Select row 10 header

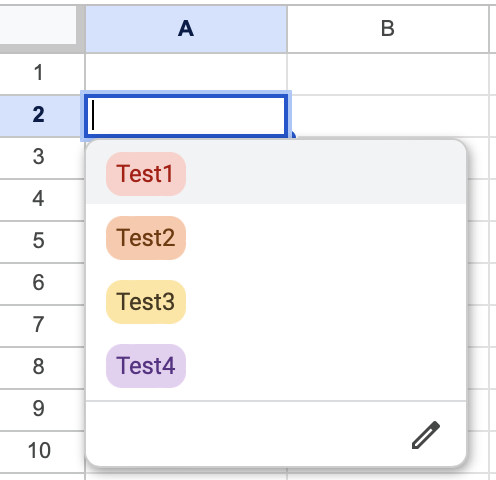tap(39, 452)
